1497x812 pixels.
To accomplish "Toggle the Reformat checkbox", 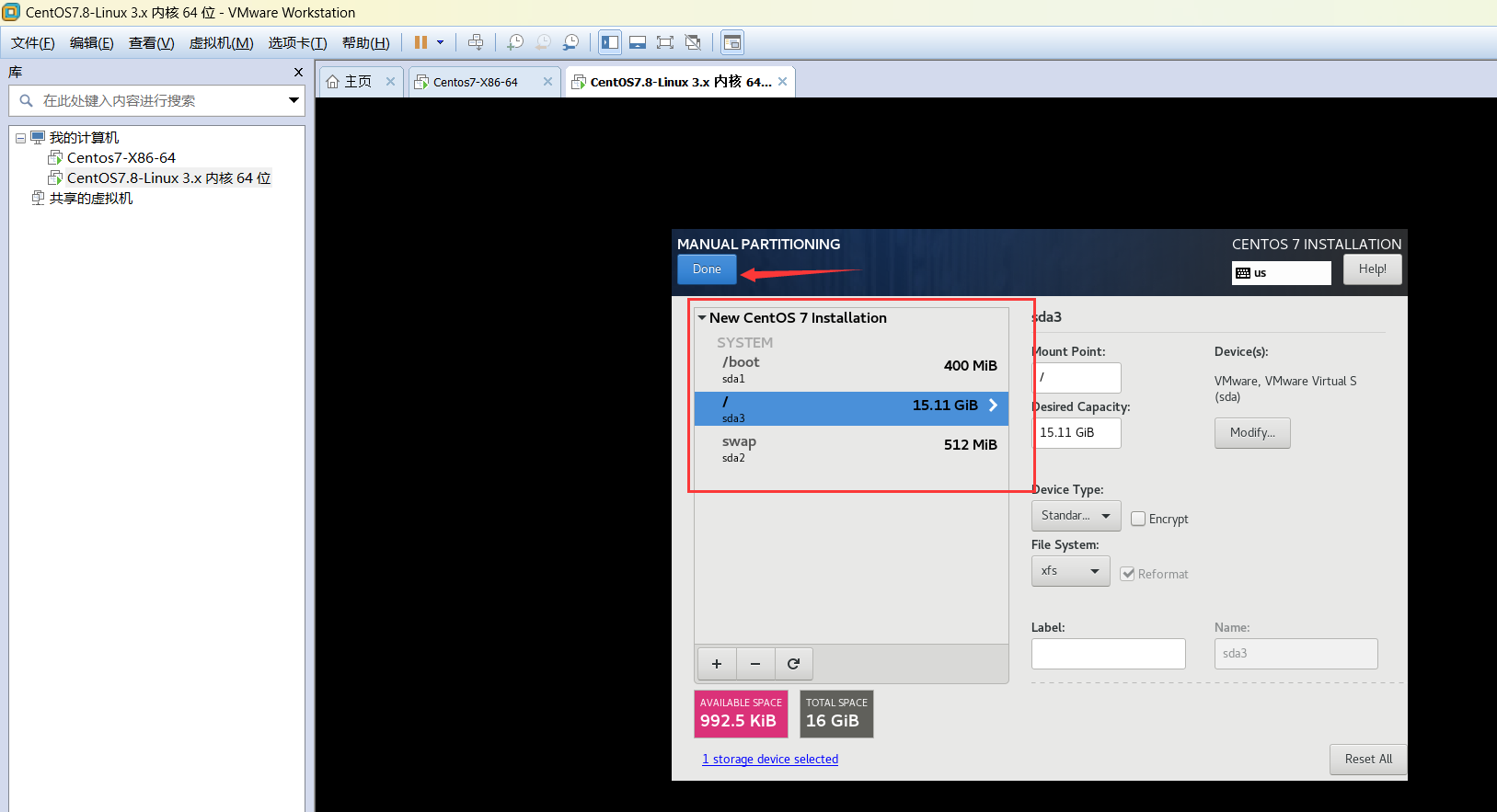I will pyautogui.click(x=1127, y=574).
